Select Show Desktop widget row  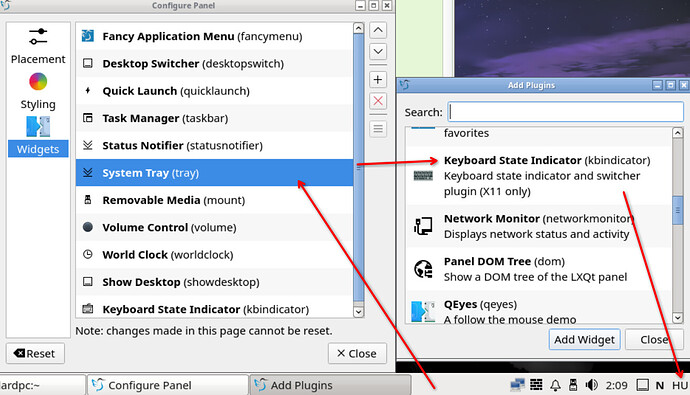coord(214,282)
